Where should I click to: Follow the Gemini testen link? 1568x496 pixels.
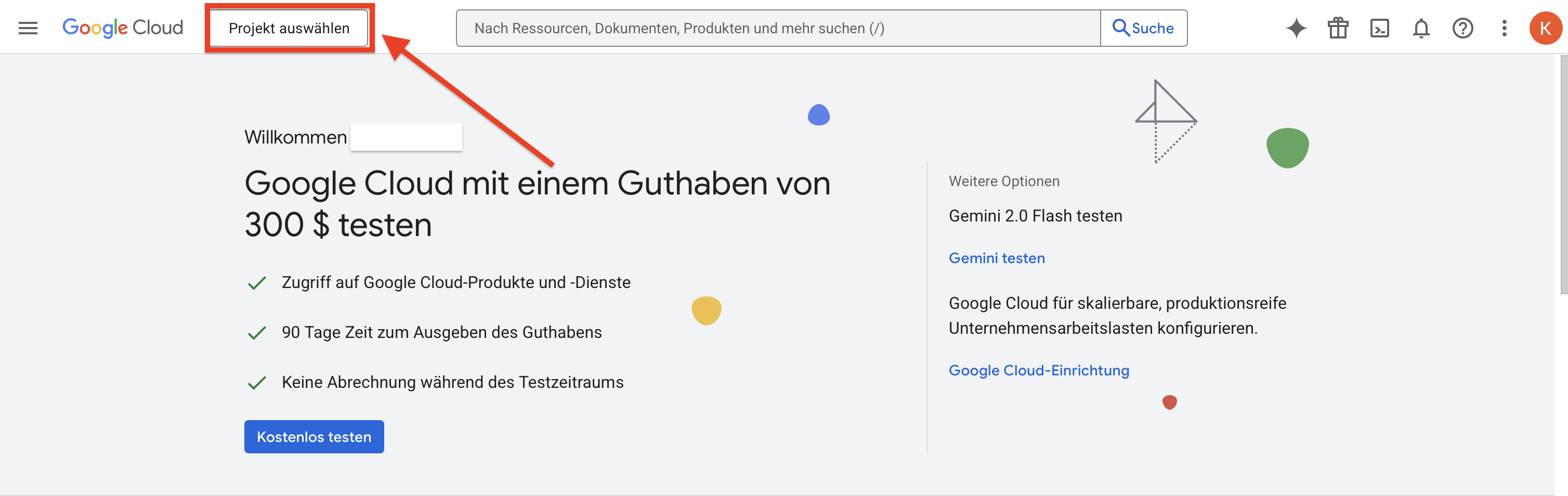pyautogui.click(x=997, y=258)
